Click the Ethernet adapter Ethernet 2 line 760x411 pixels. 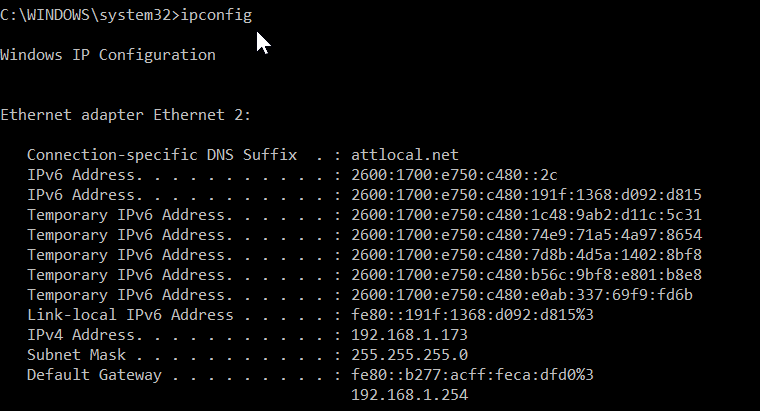point(125,115)
